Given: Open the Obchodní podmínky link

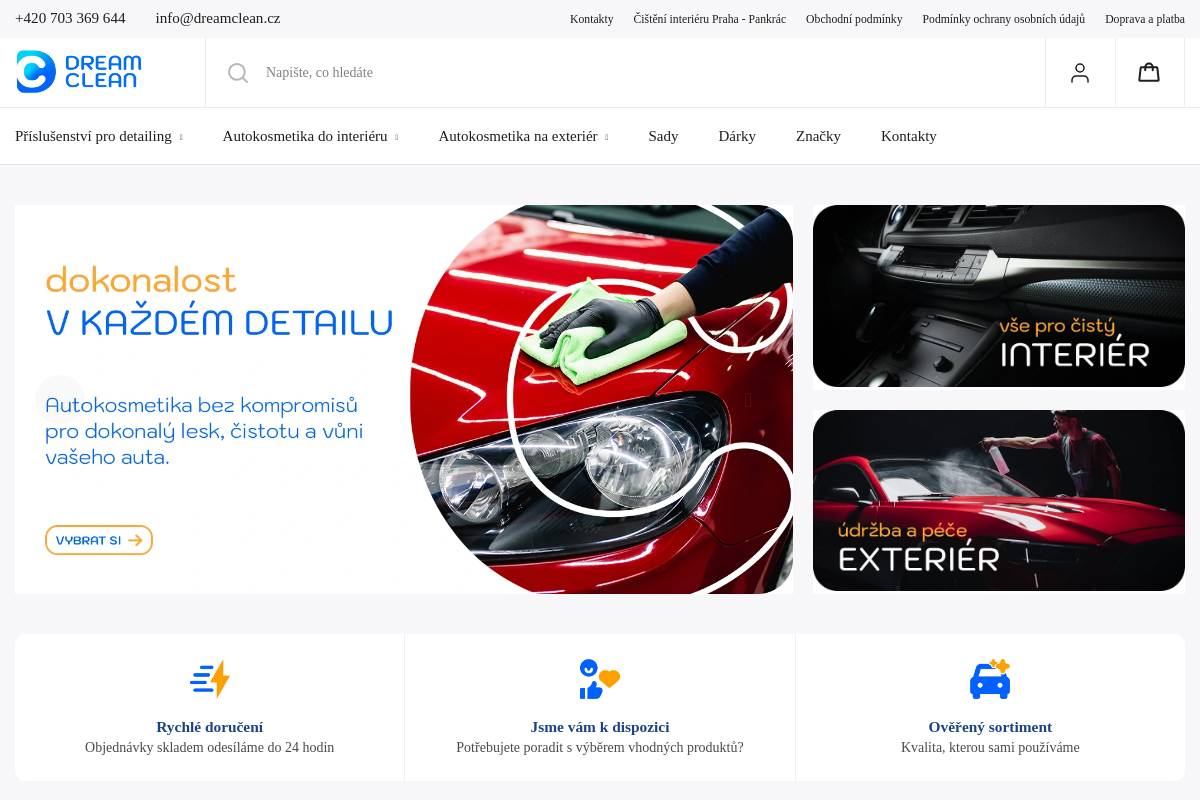Looking at the screenshot, I should [x=854, y=18].
